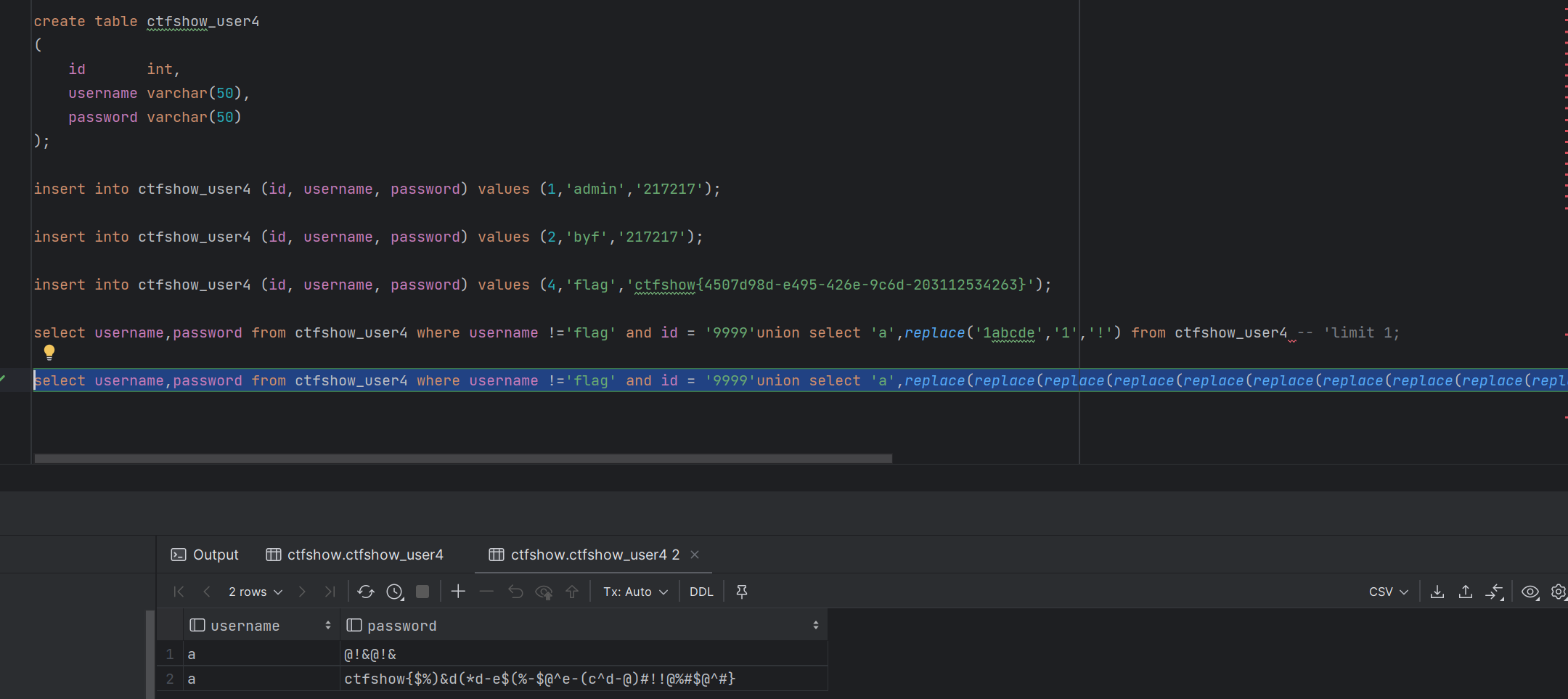Click username cell 'a' in row 2

click(261, 679)
